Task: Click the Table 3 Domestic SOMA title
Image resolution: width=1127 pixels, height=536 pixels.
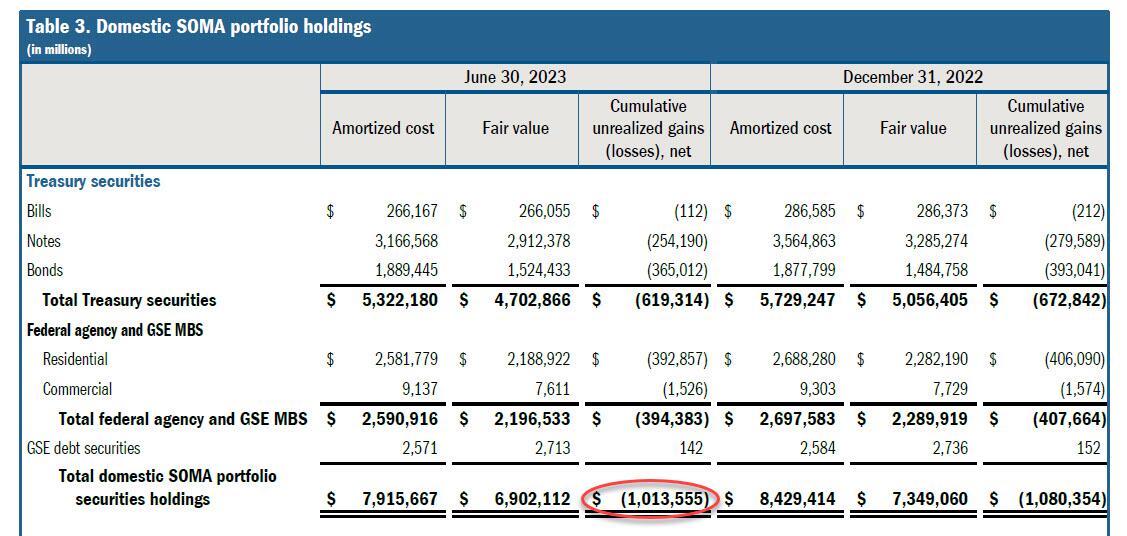Action: tap(199, 27)
